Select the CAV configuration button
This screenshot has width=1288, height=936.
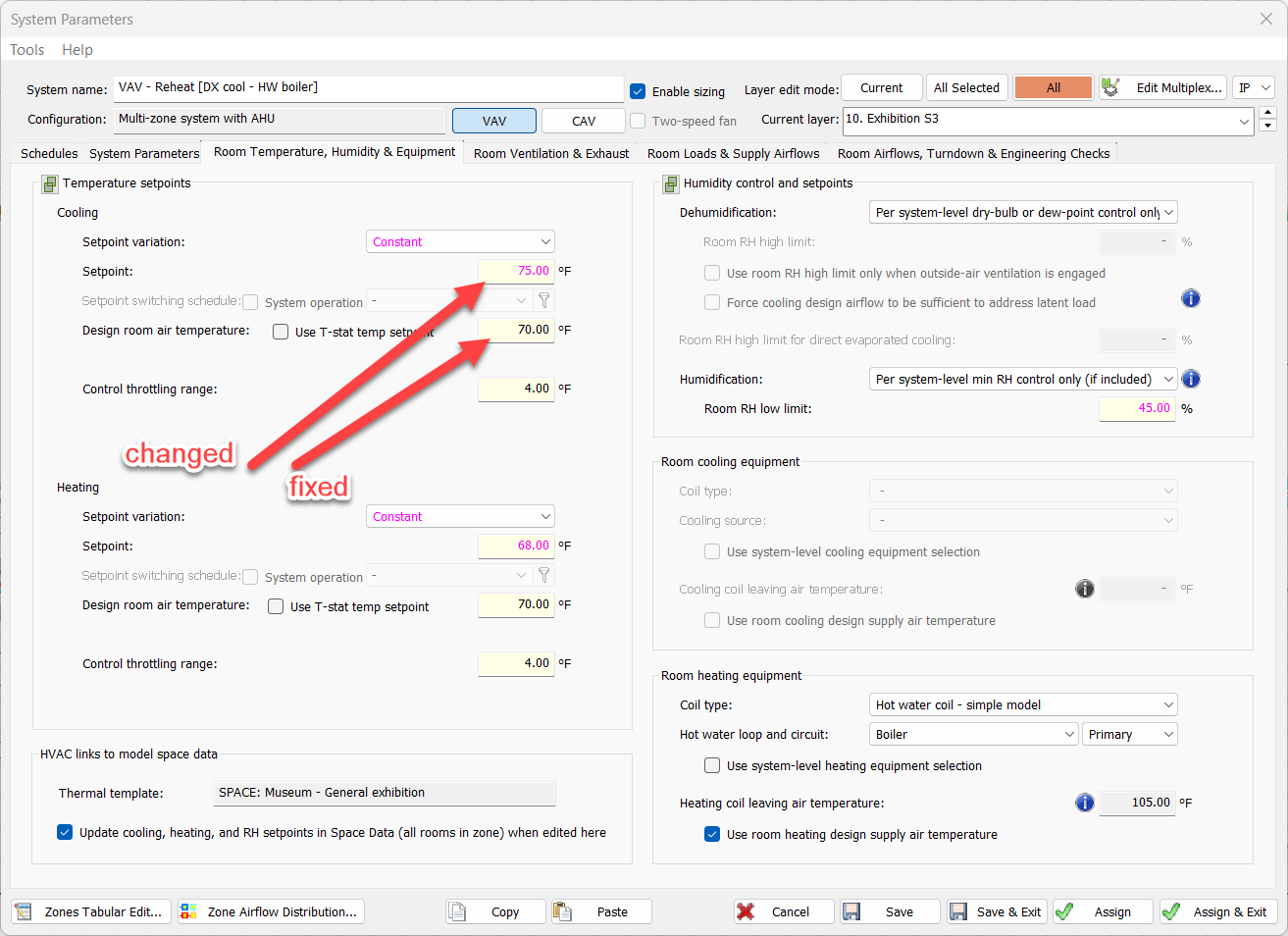(x=583, y=121)
